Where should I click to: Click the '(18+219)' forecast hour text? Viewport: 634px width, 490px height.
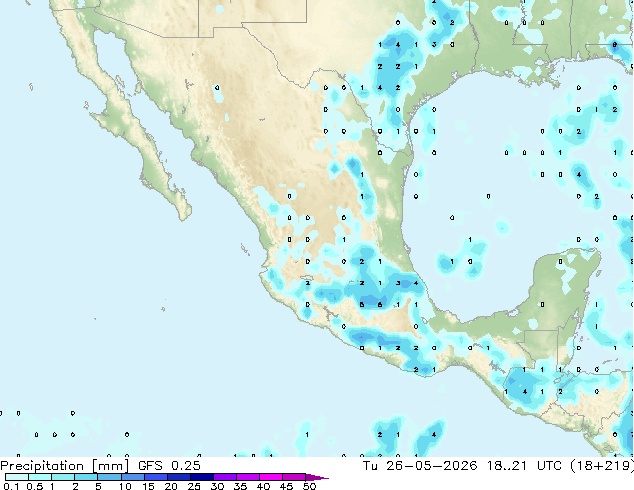click(602, 466)
